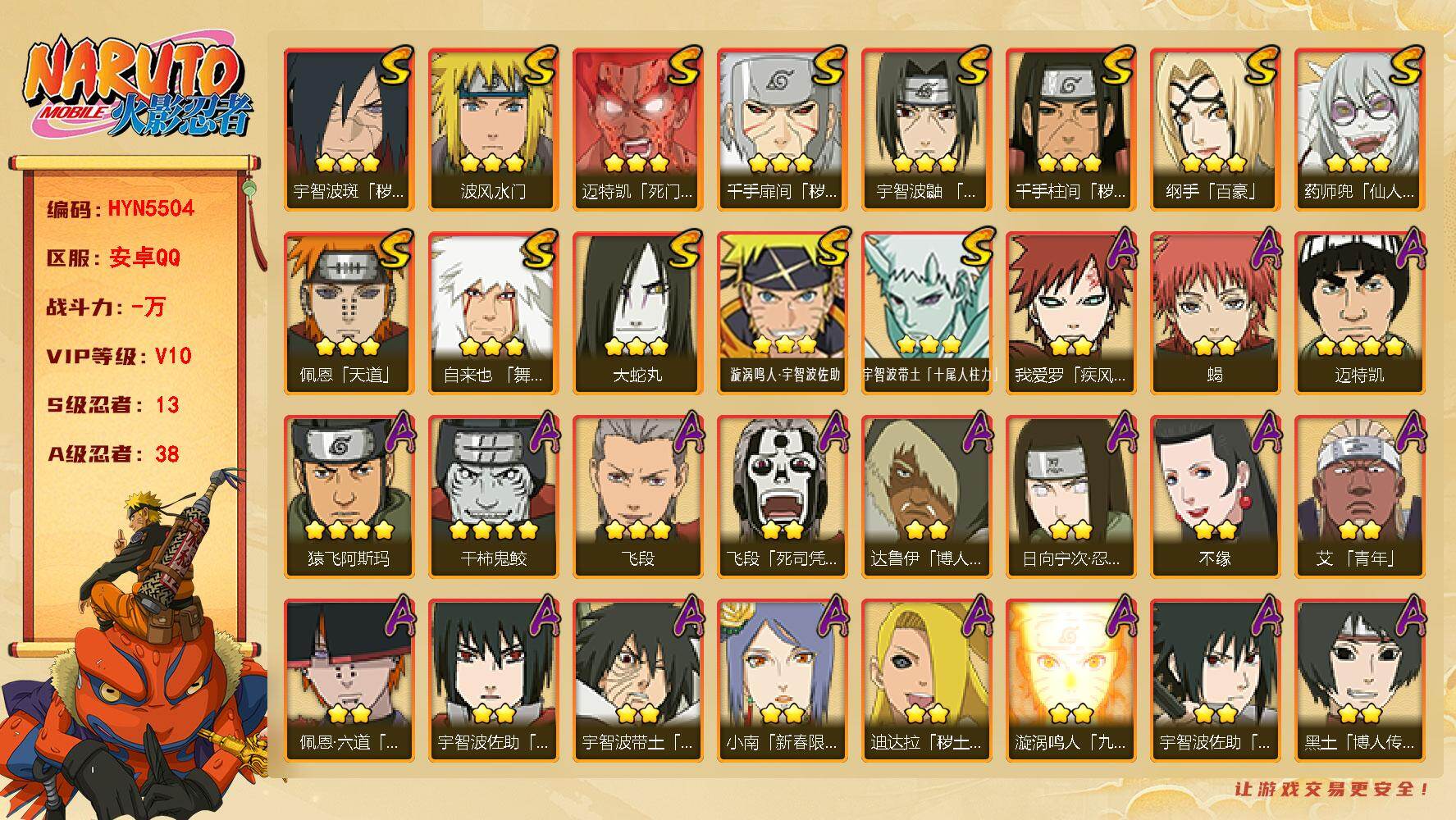Select the 艾「青年」 card
1456x820 pixels.
tap(1359, 496)
